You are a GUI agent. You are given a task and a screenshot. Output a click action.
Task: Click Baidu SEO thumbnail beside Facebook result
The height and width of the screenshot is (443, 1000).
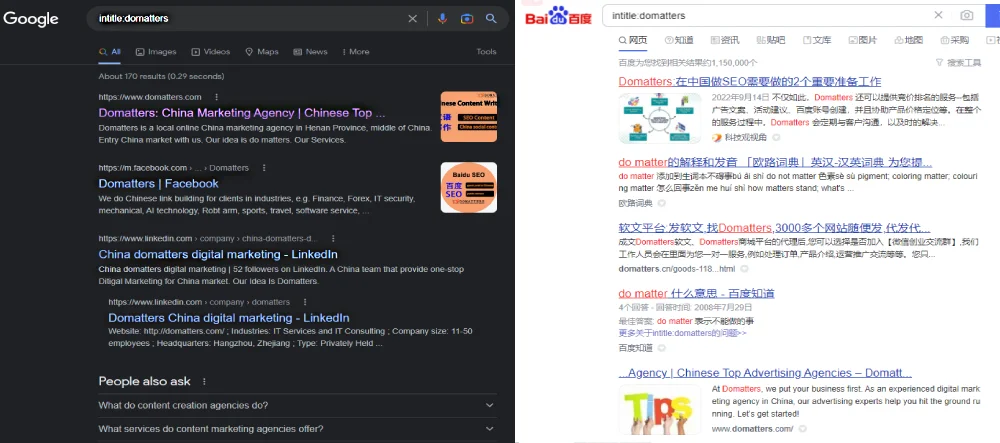(469, 187)
